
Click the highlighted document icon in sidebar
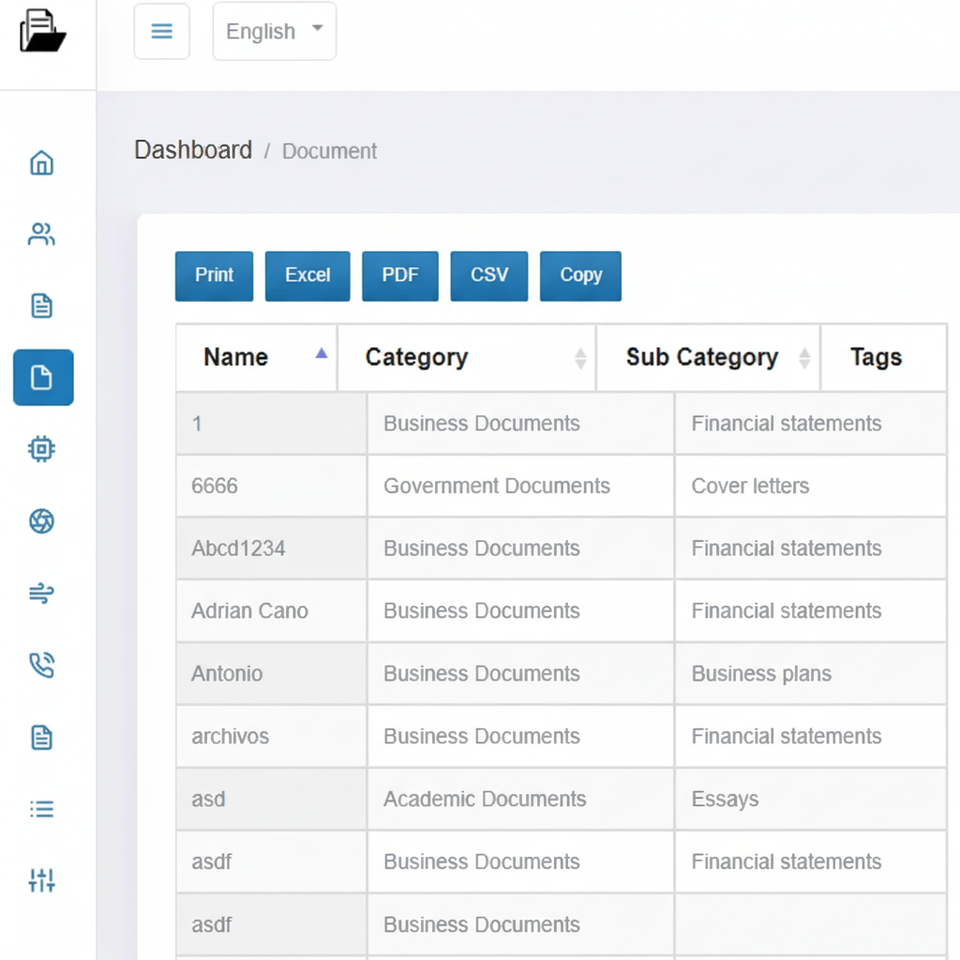tap(43, 377)
